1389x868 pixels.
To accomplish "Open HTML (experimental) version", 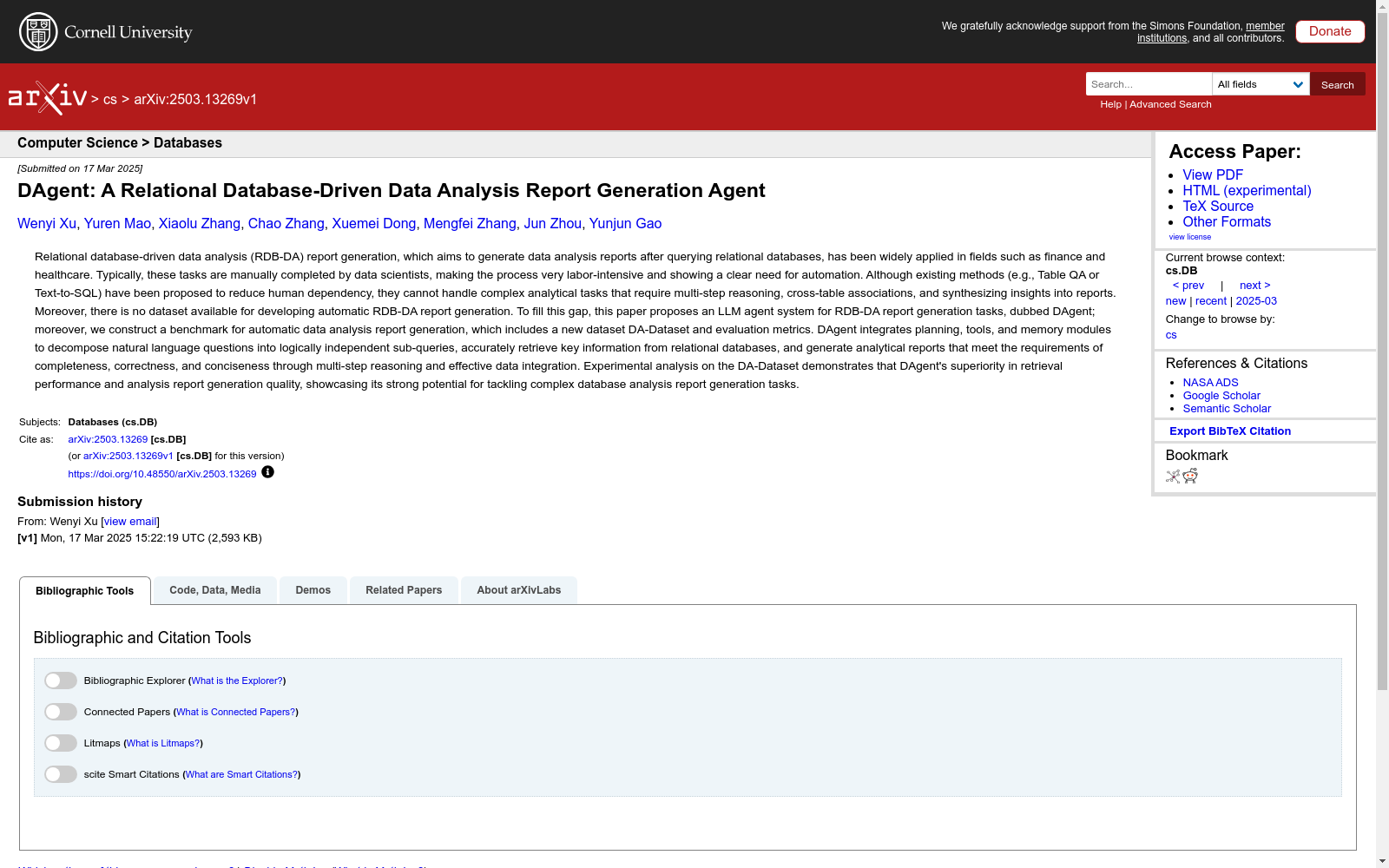I will point(1247,191).
